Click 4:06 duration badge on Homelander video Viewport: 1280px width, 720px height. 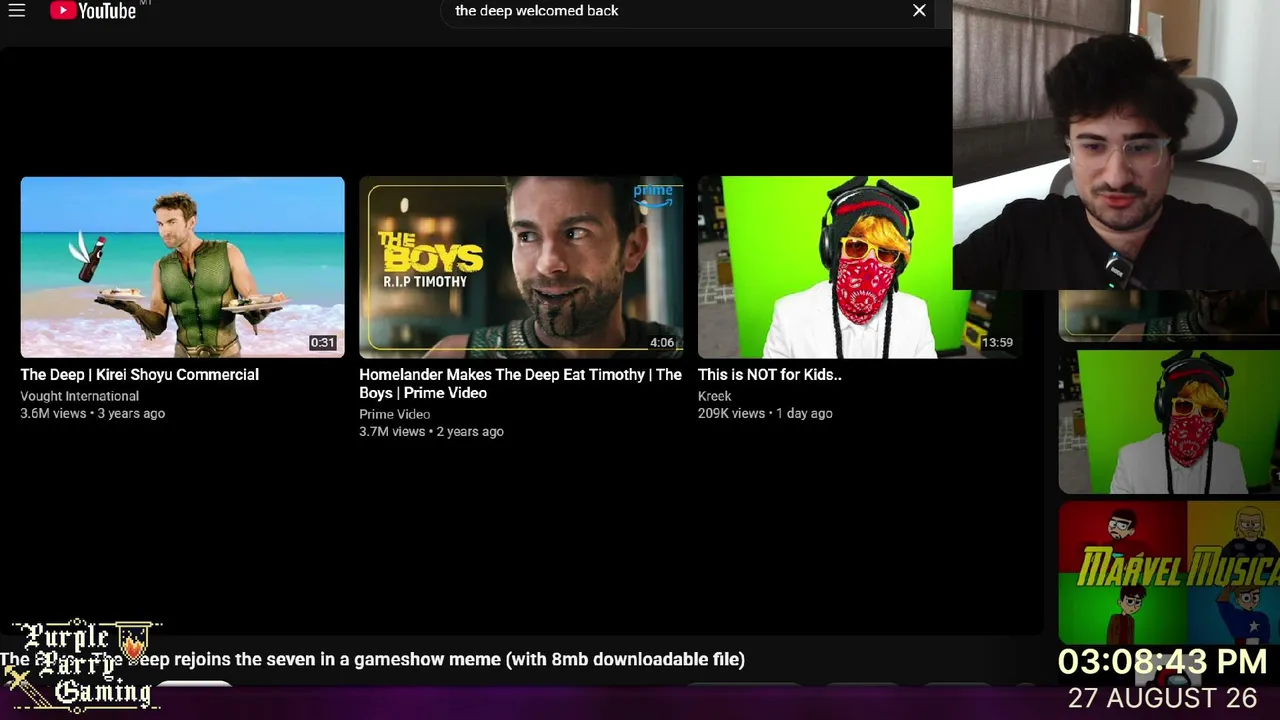tap(662, 343)
